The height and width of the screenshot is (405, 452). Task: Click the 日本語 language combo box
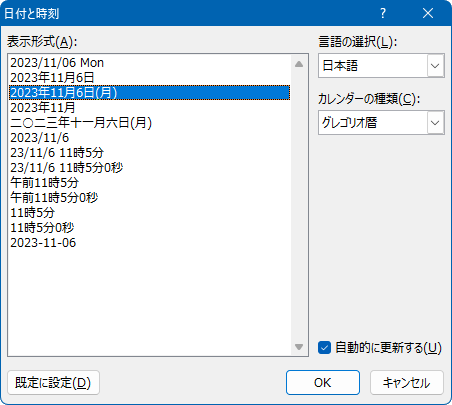(381, 66)
